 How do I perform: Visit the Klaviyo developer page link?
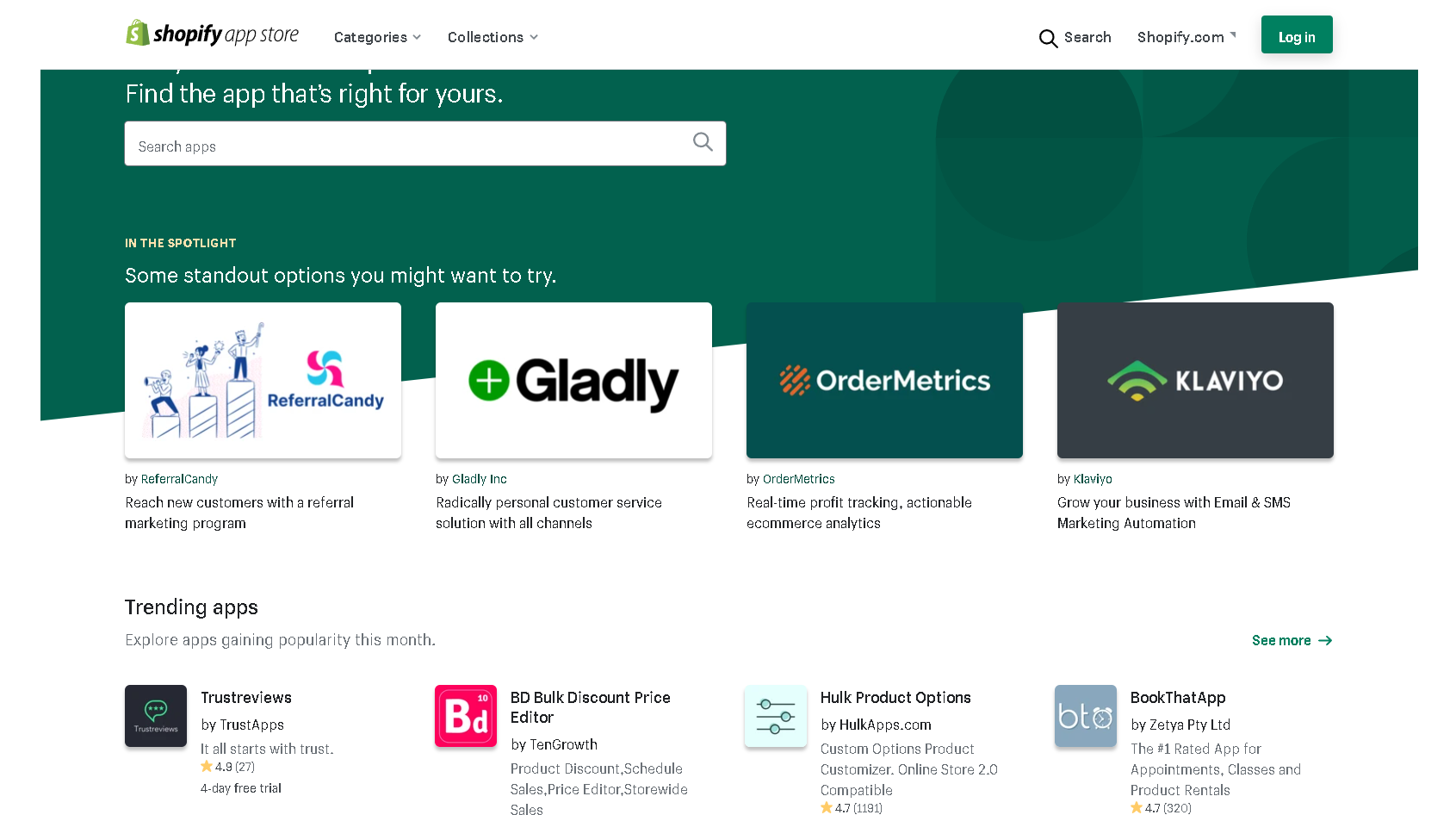coord(1093,479)
